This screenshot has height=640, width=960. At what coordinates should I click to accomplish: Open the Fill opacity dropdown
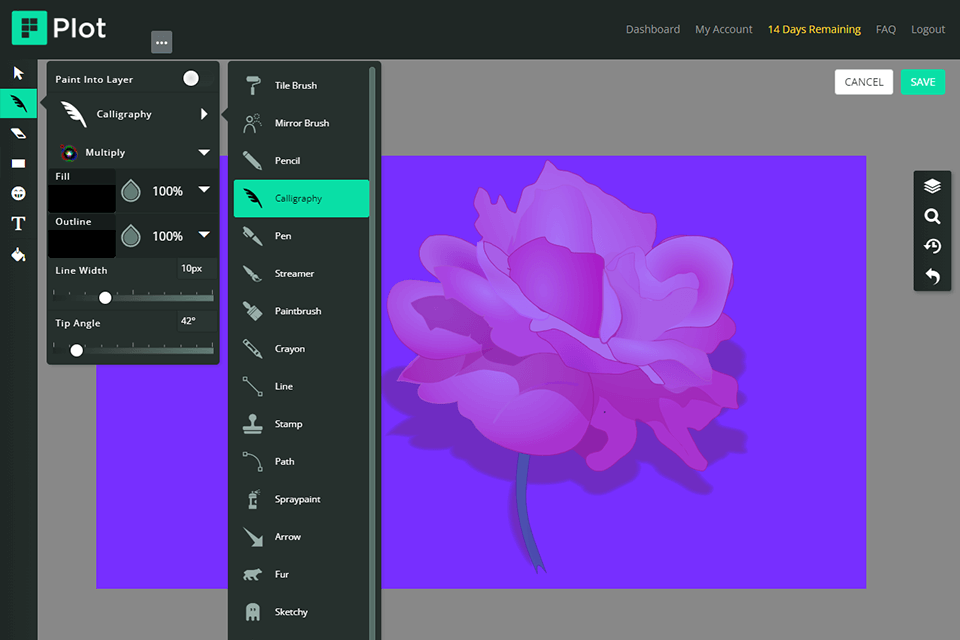[204, 190]
